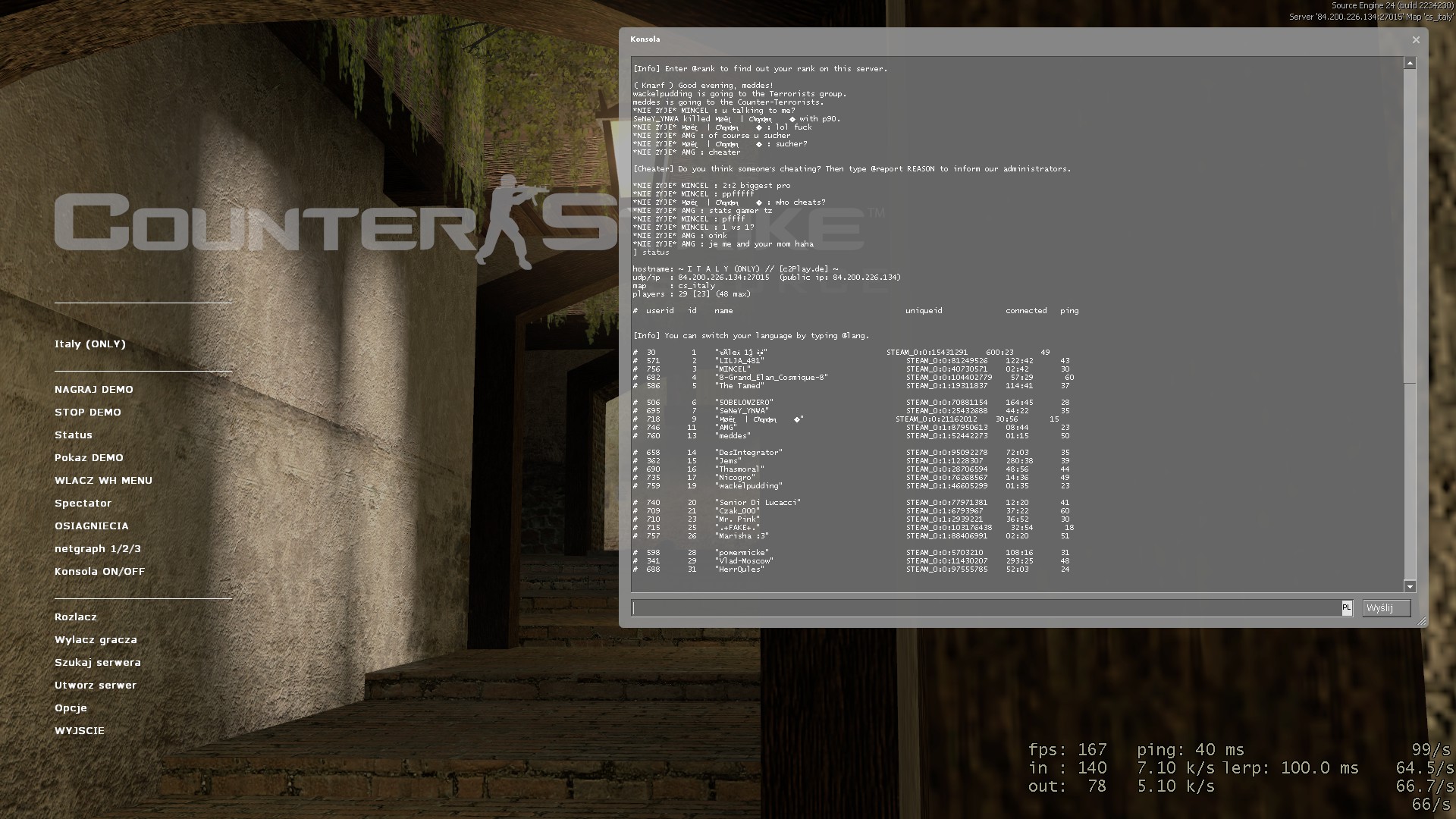
Task: Switch to Spectator mode
Action: click(83, 504)
